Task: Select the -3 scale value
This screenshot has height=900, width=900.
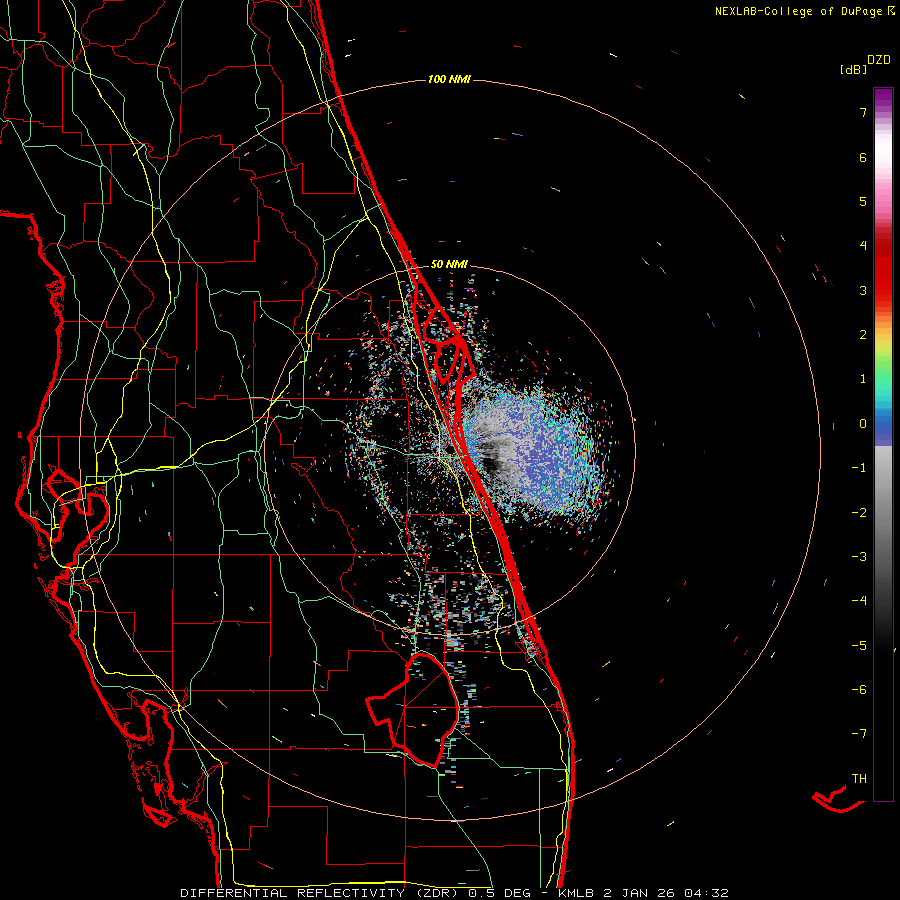Action: 859,557
